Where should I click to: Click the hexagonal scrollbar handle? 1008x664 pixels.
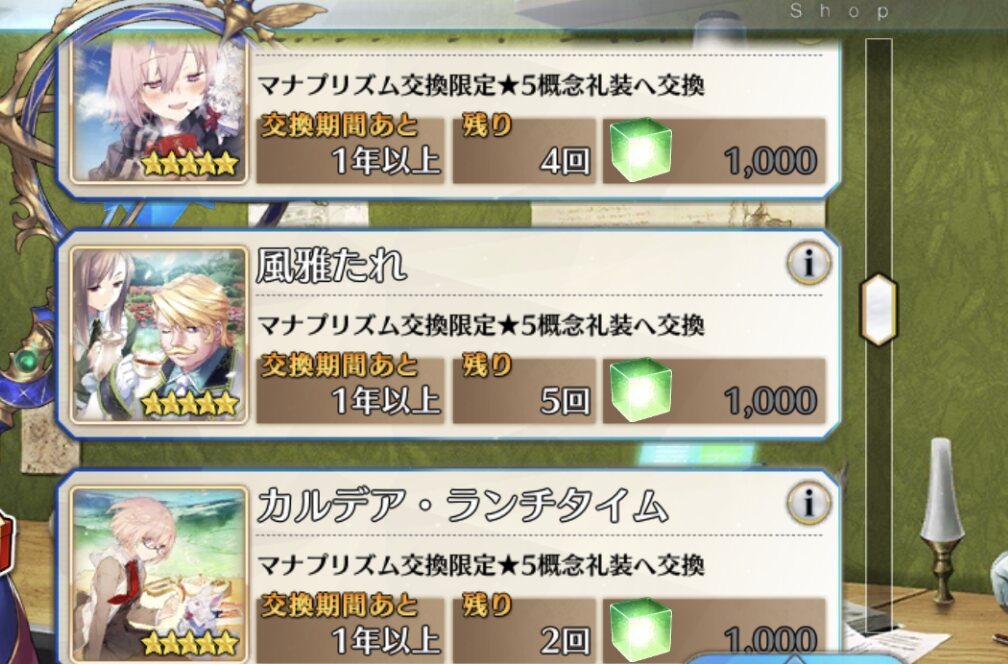(879, 310)
